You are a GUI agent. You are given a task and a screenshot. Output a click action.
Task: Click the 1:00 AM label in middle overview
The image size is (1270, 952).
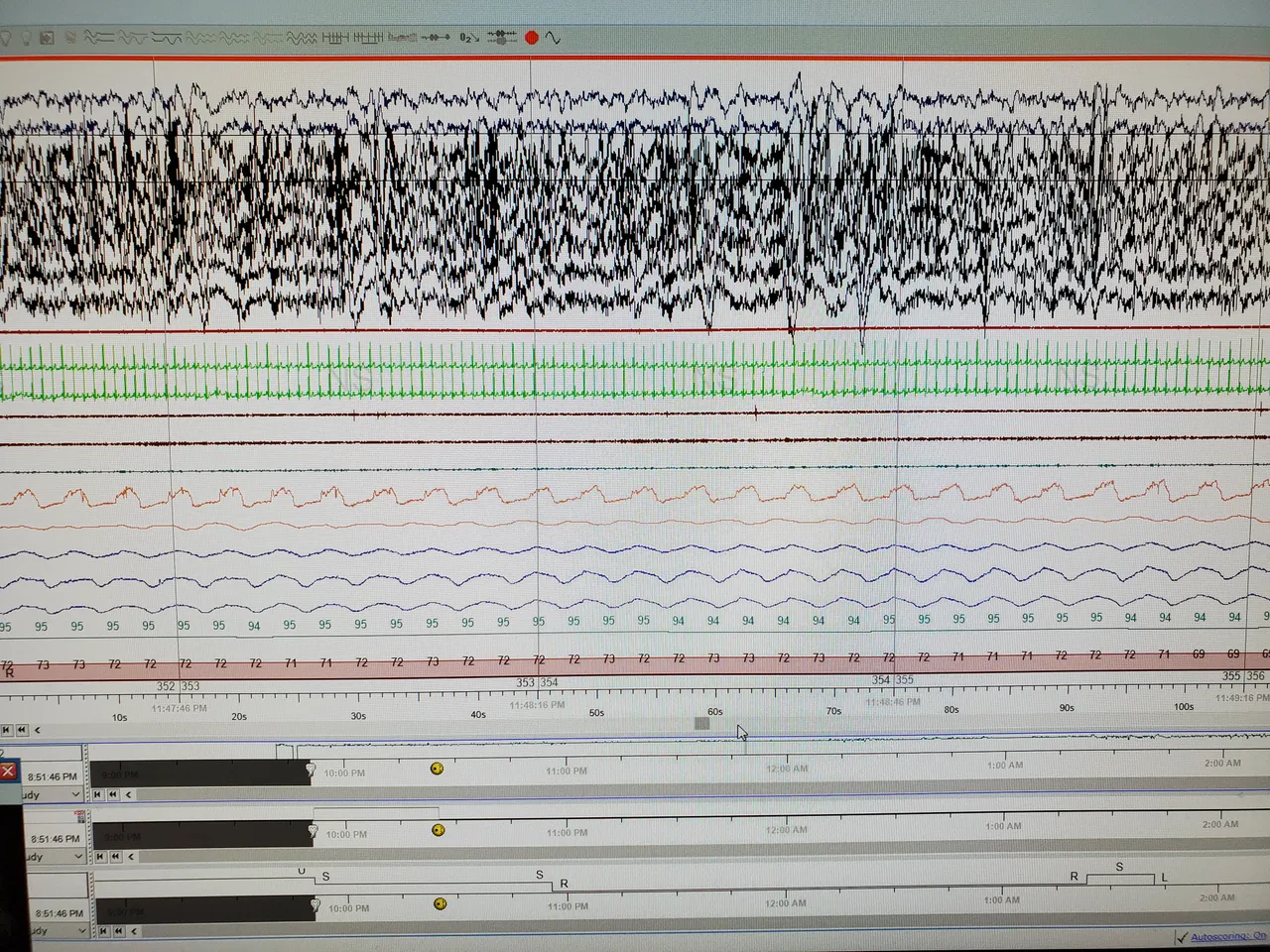click(1005, 826)
